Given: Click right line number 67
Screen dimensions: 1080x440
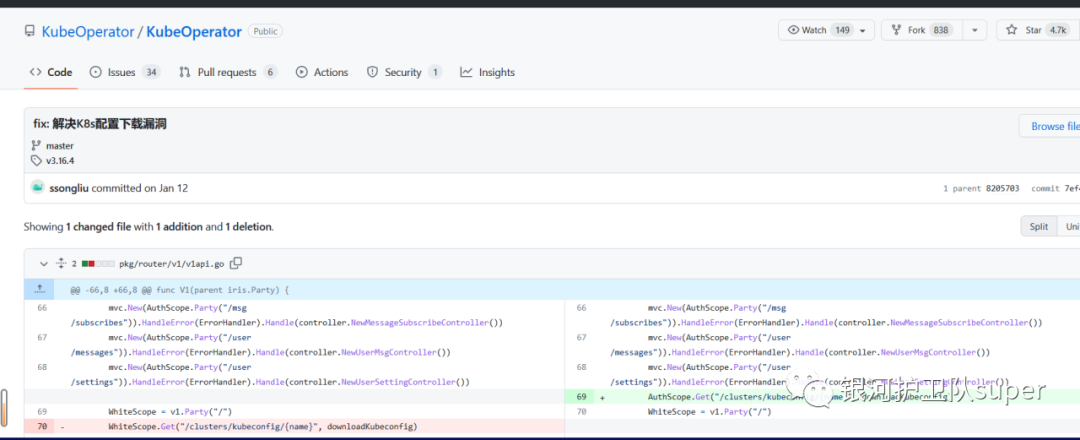Looking at the screenshot, I should coord(581,337).
